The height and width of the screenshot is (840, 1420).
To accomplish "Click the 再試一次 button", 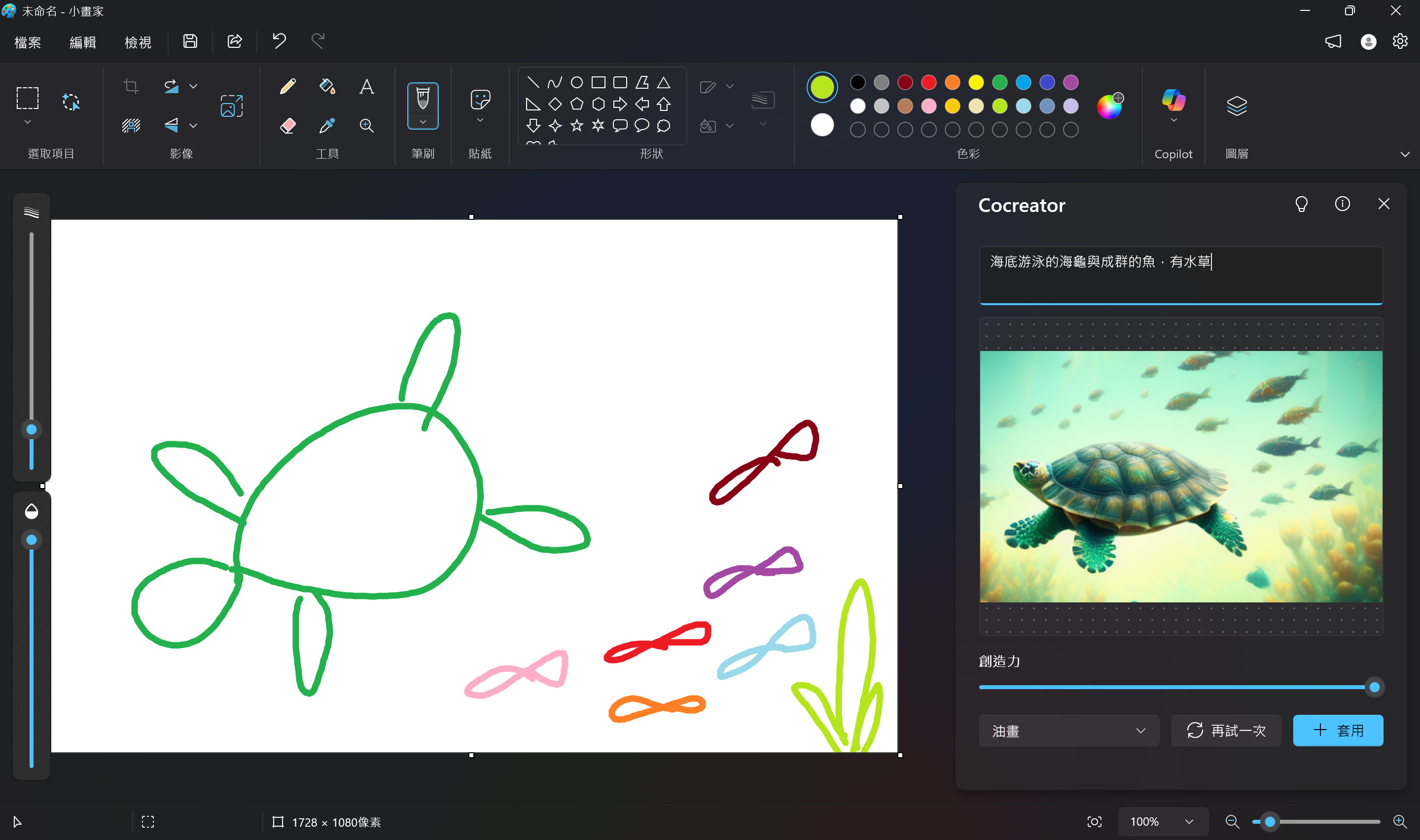I will pos(1225,730).
